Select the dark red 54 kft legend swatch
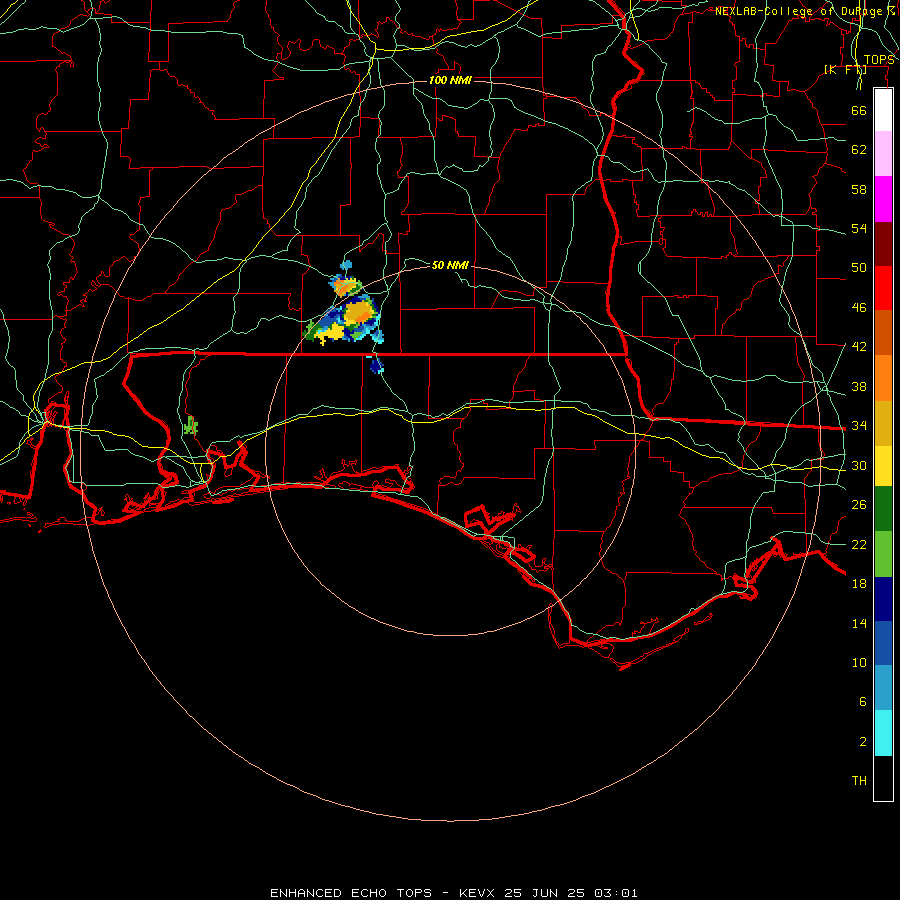Viewport: 900px width, 900px height. 883,244
